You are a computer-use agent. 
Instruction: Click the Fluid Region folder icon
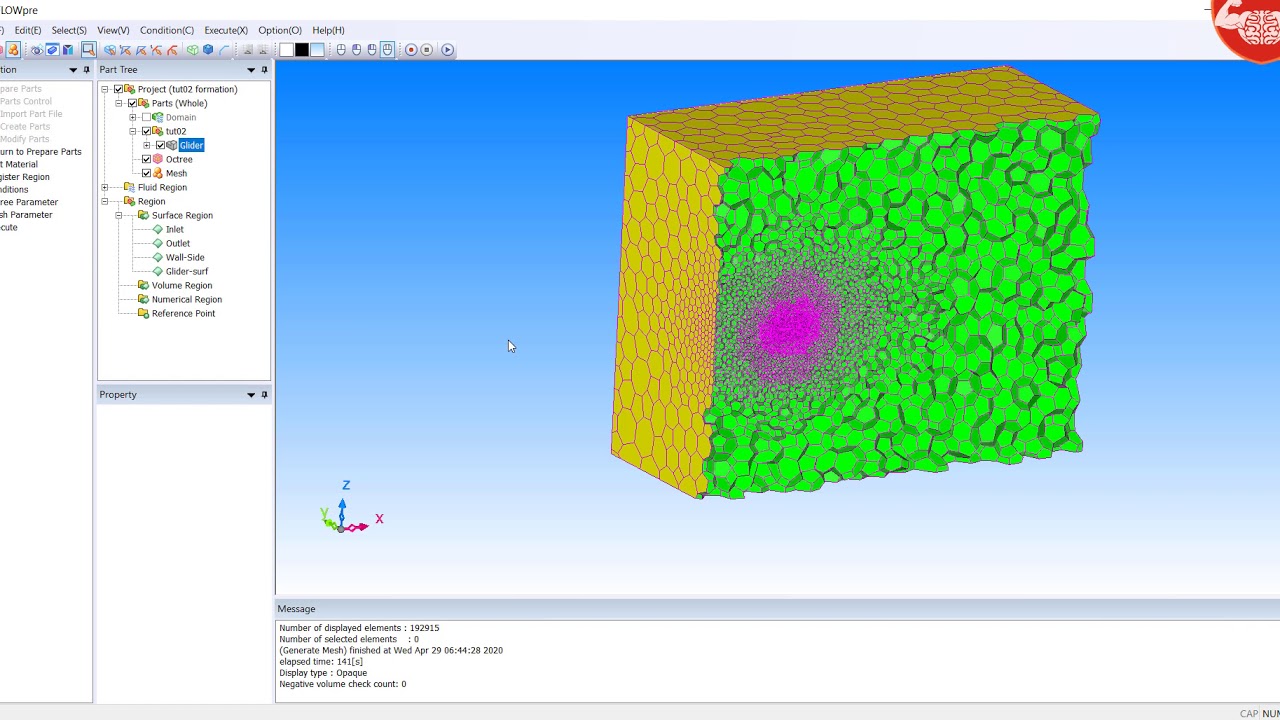[129, 187]
